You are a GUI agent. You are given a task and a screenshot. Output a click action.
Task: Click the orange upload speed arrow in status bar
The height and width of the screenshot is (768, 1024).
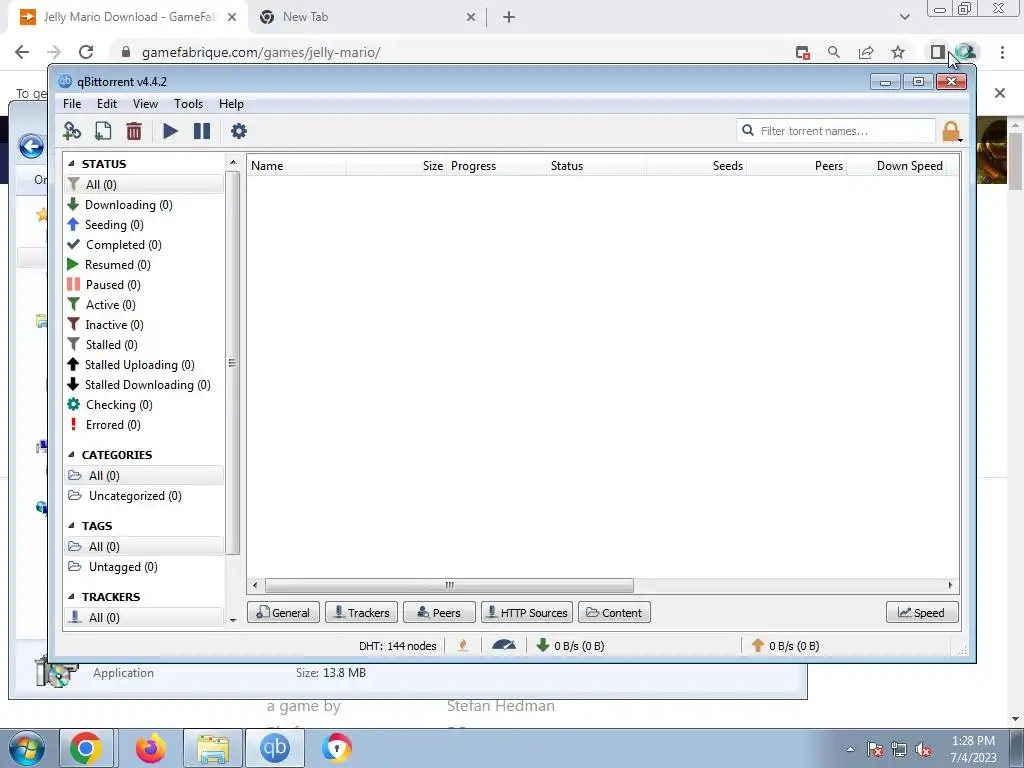tap(758, 645)
